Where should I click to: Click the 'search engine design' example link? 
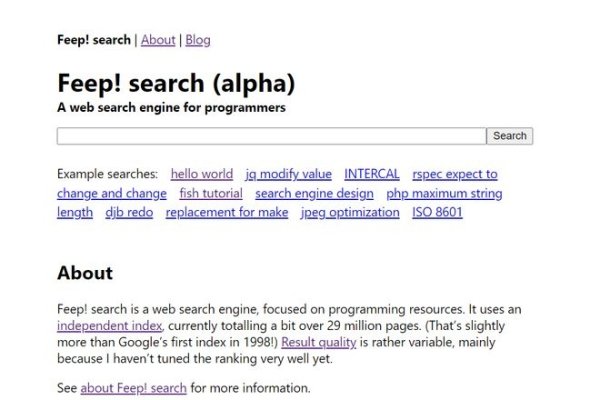314,193
